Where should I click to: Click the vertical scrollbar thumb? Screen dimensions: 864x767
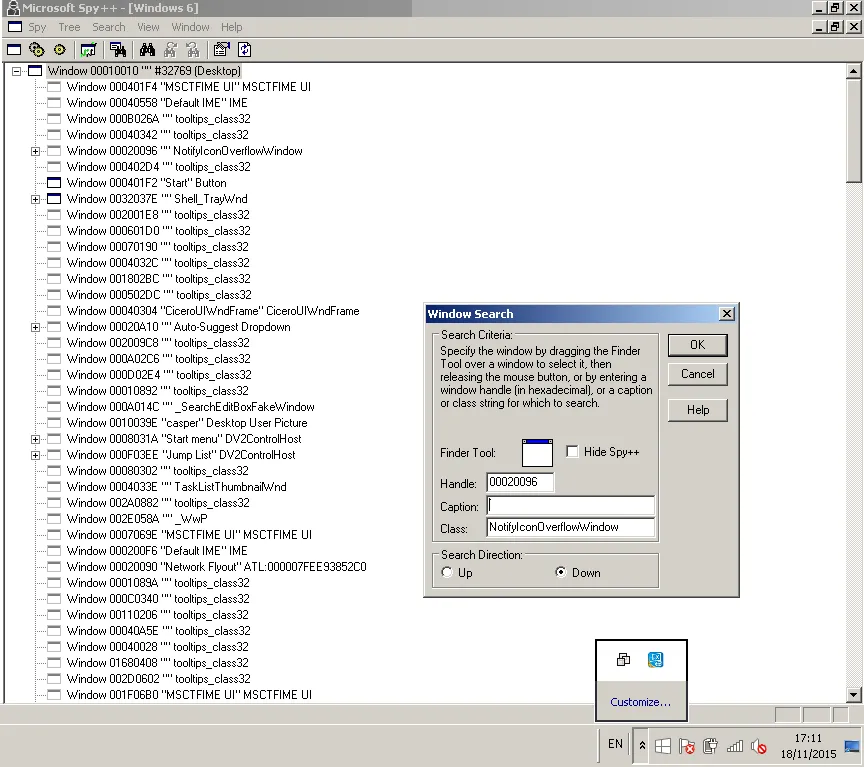(x=853, y=130)
